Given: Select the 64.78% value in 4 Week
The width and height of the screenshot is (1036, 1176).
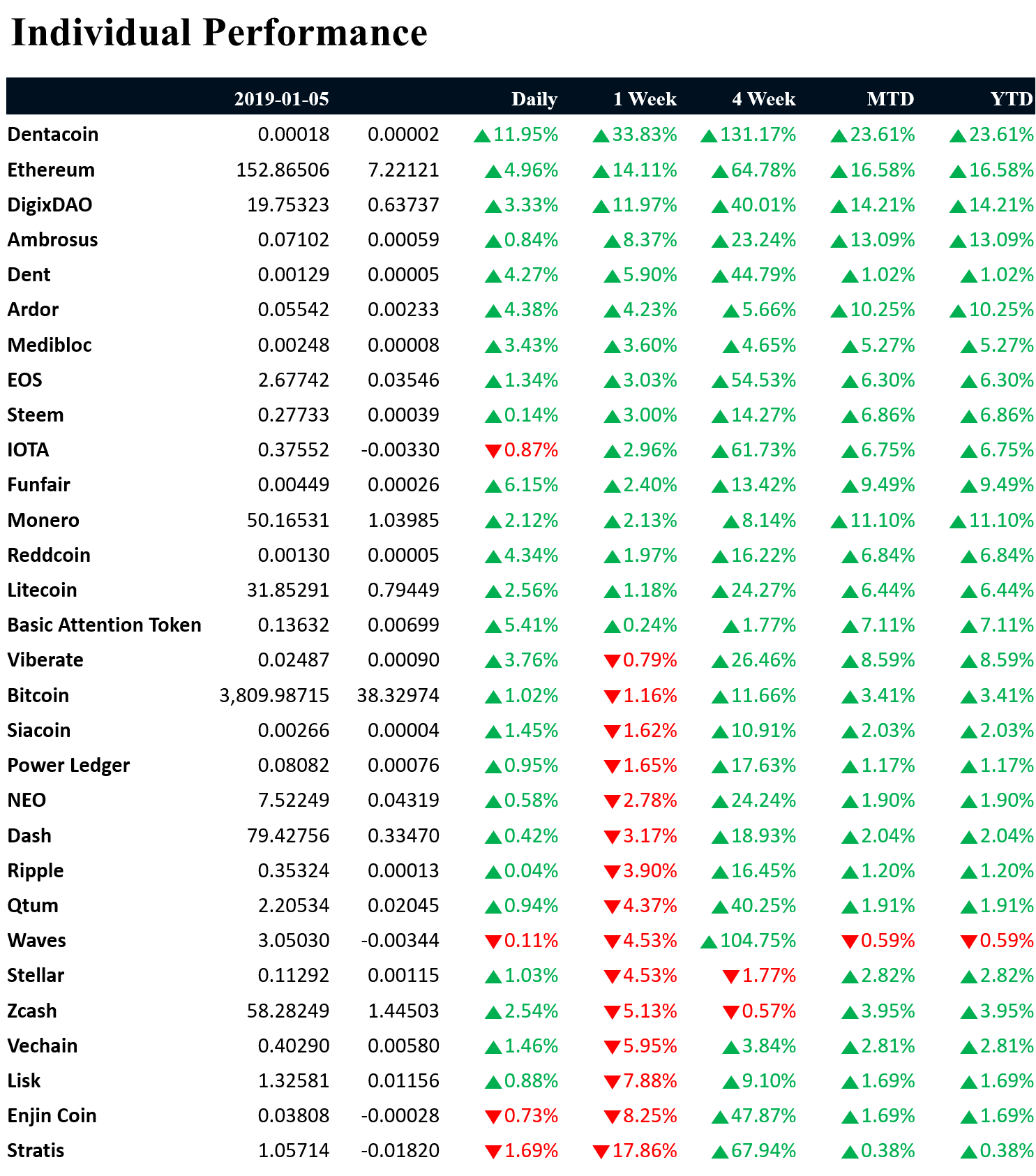Looking at the screenshot, I should point(763,170).
